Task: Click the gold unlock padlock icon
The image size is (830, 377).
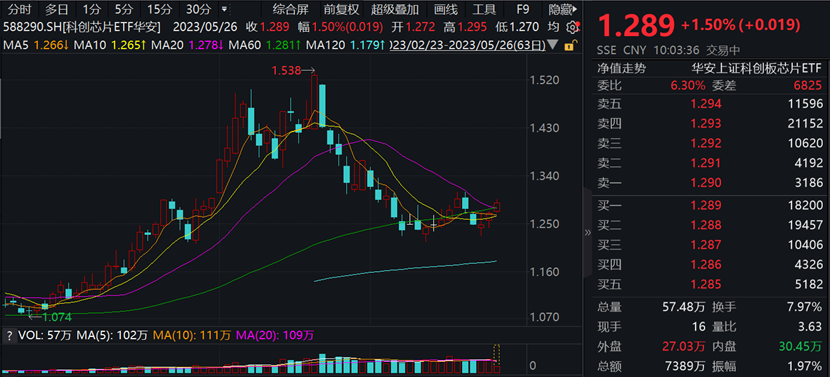Action: click(570, 46)
